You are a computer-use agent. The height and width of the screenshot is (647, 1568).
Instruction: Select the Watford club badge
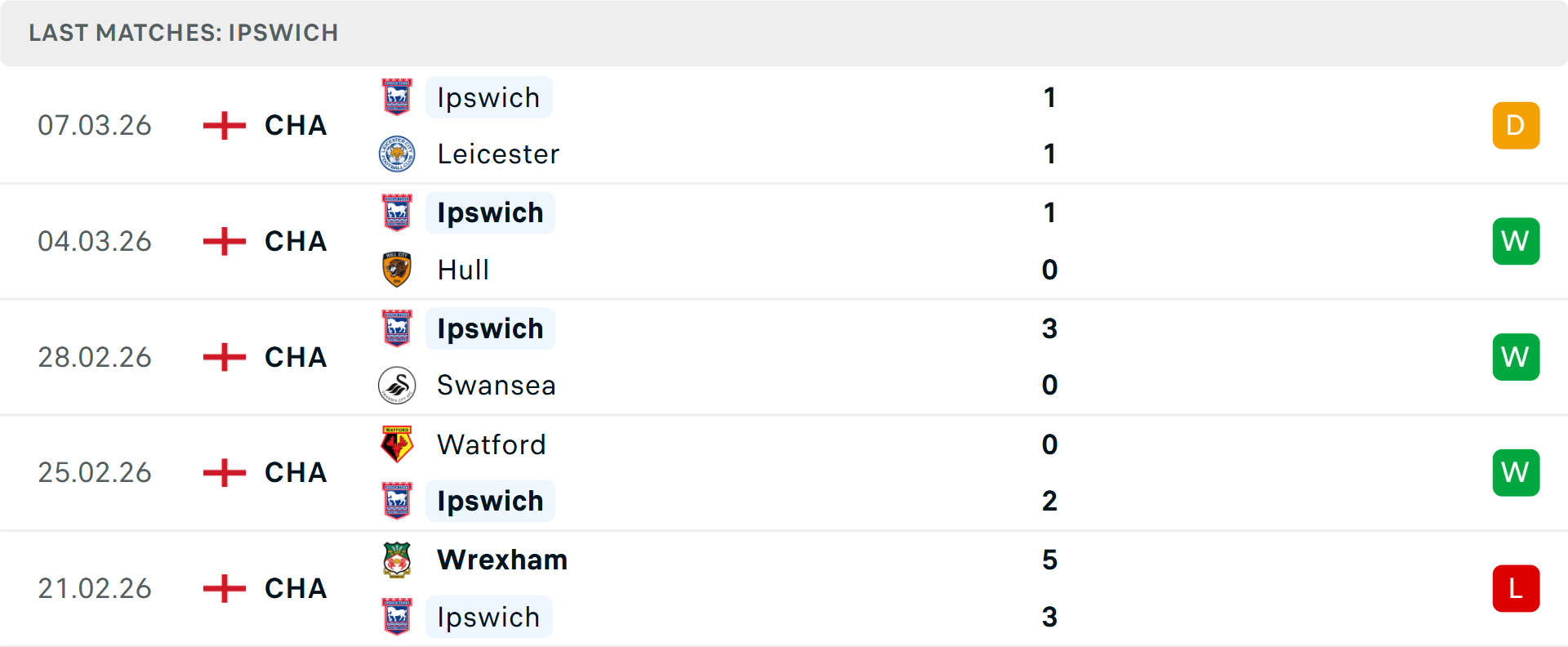pos(397,444)
